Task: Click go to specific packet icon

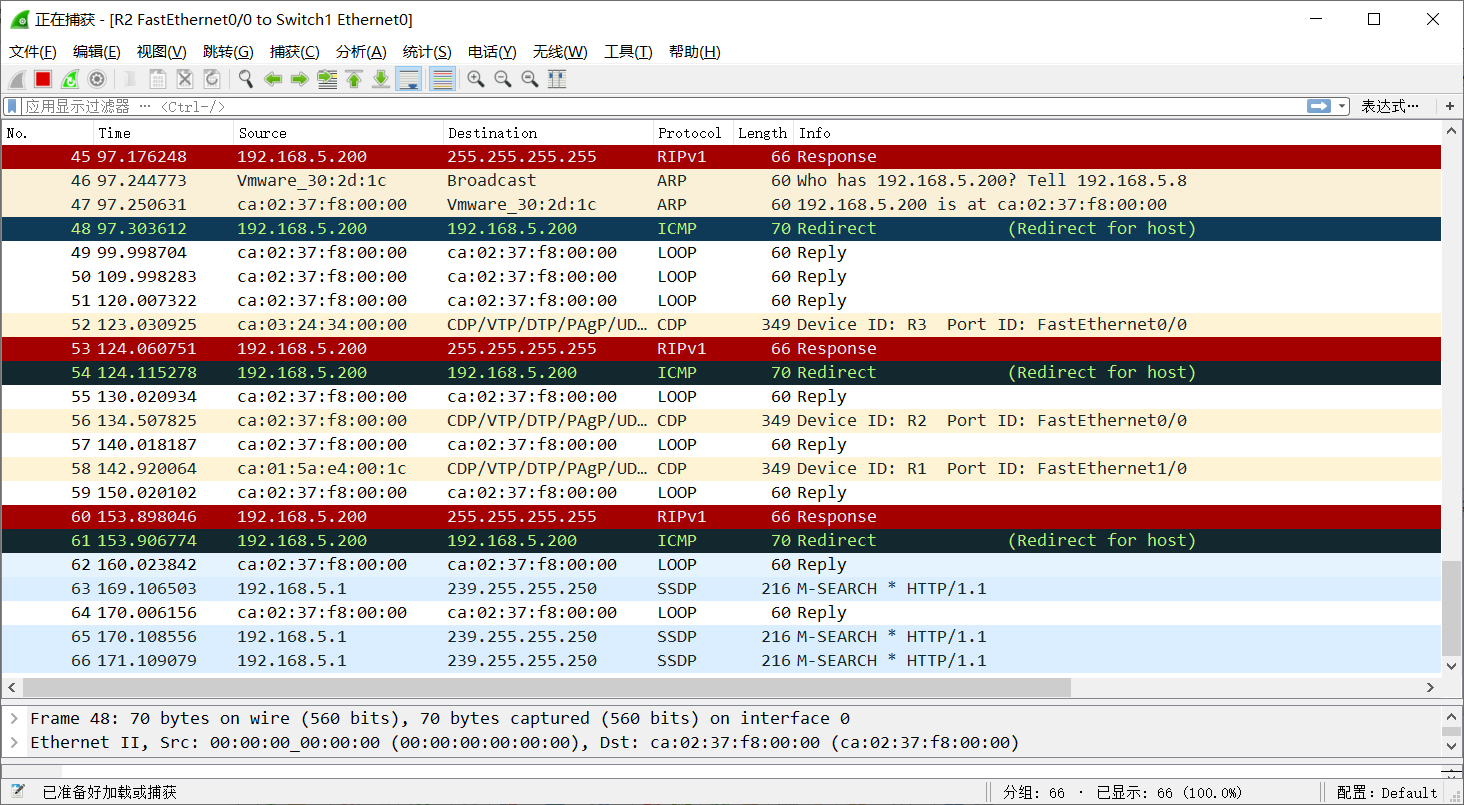Action: tap(327, 79)
